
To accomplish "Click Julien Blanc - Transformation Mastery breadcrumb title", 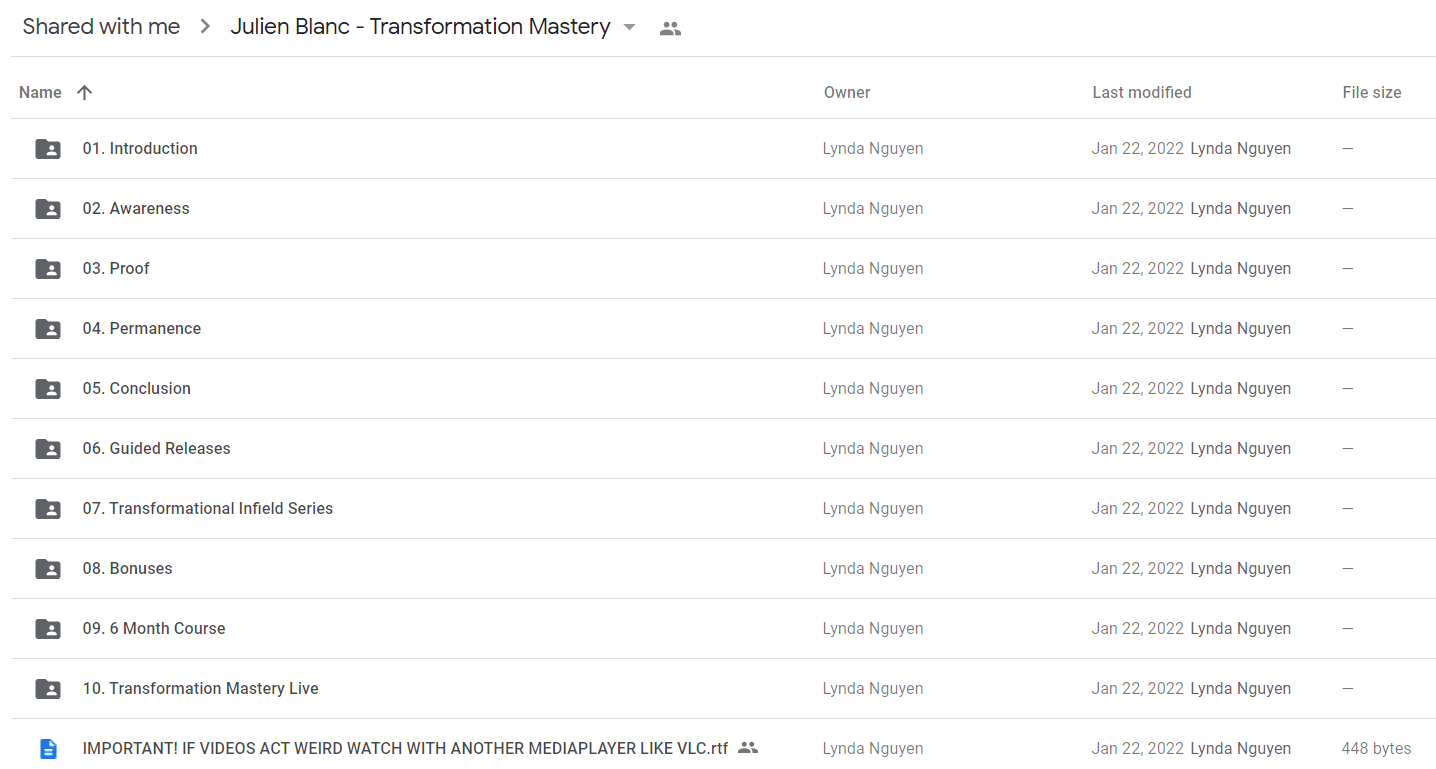I will pyautogui.click(x=420, y=27).
